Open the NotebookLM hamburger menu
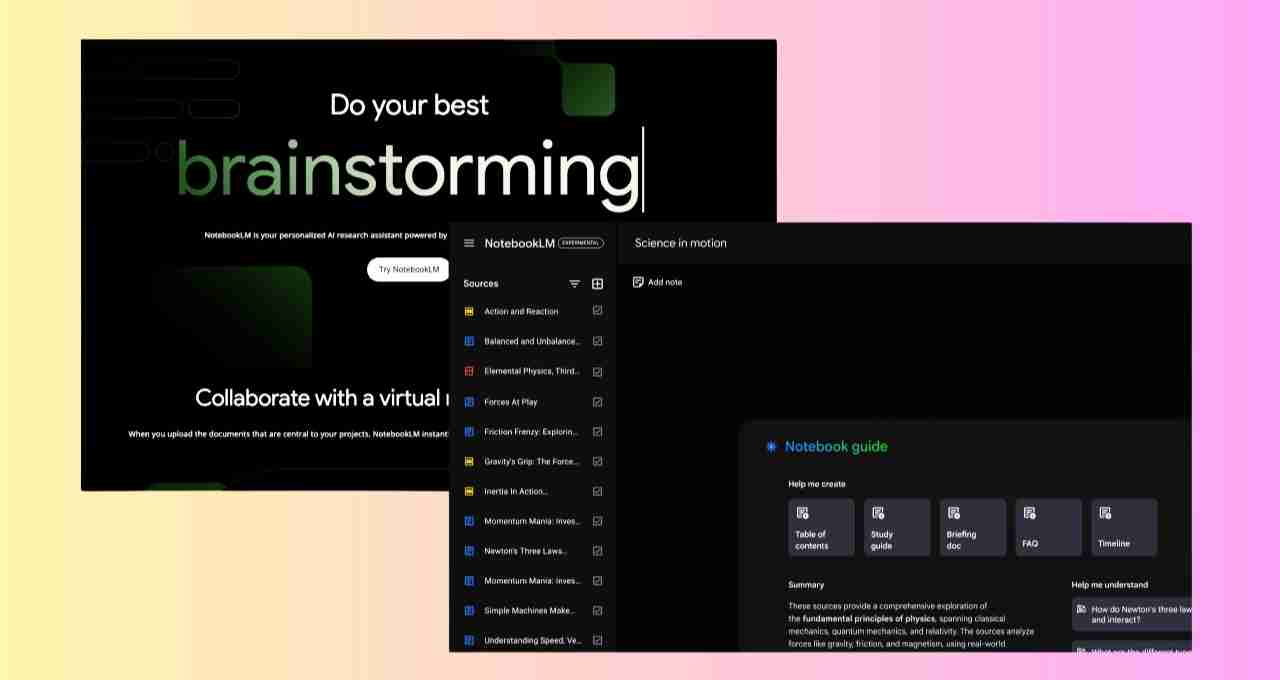Viewport: 1280px width, 680px height. 469,243
